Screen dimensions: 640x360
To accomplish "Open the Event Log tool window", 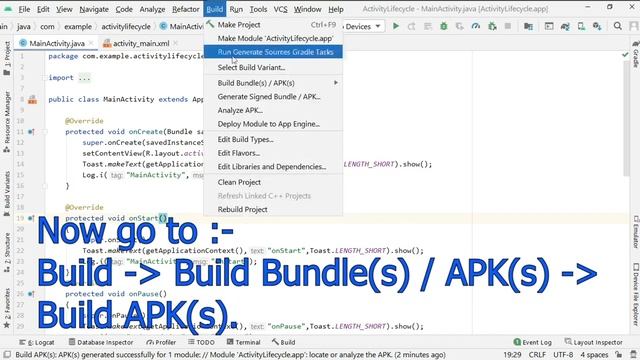I will (x=533, y=342).
